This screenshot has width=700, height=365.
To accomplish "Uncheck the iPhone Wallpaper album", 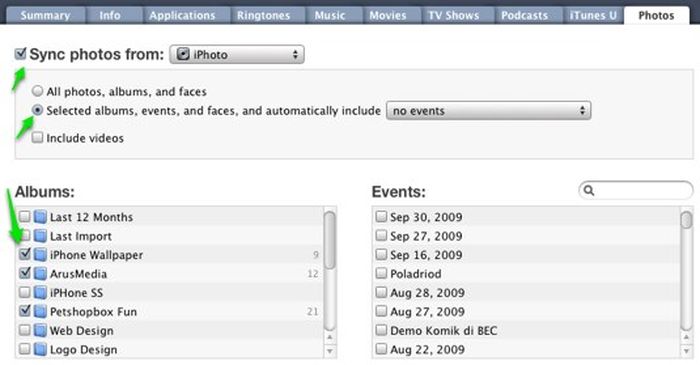I will click(25, 254).
